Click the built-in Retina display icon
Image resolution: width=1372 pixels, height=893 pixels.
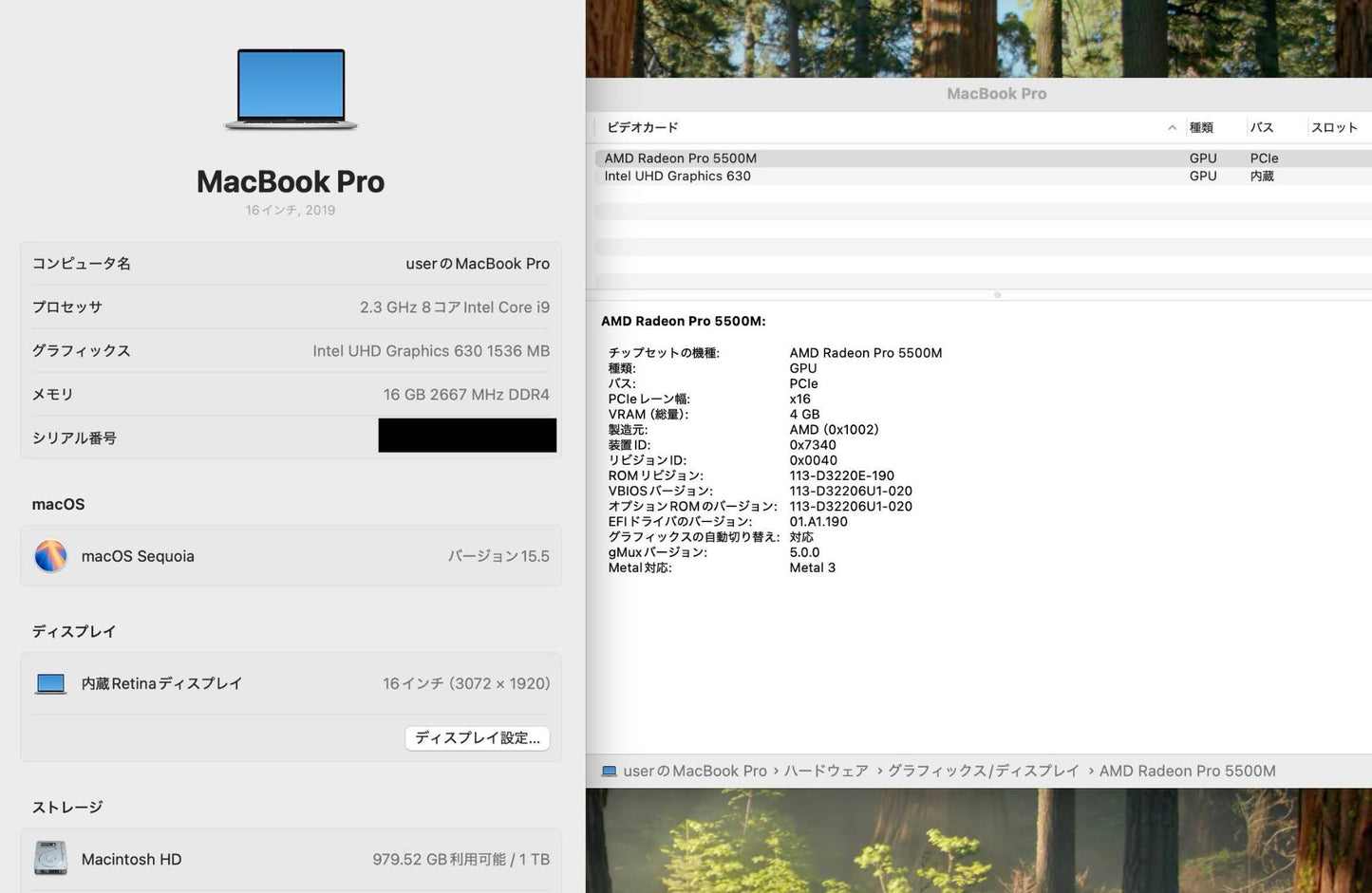click(50, 683)
